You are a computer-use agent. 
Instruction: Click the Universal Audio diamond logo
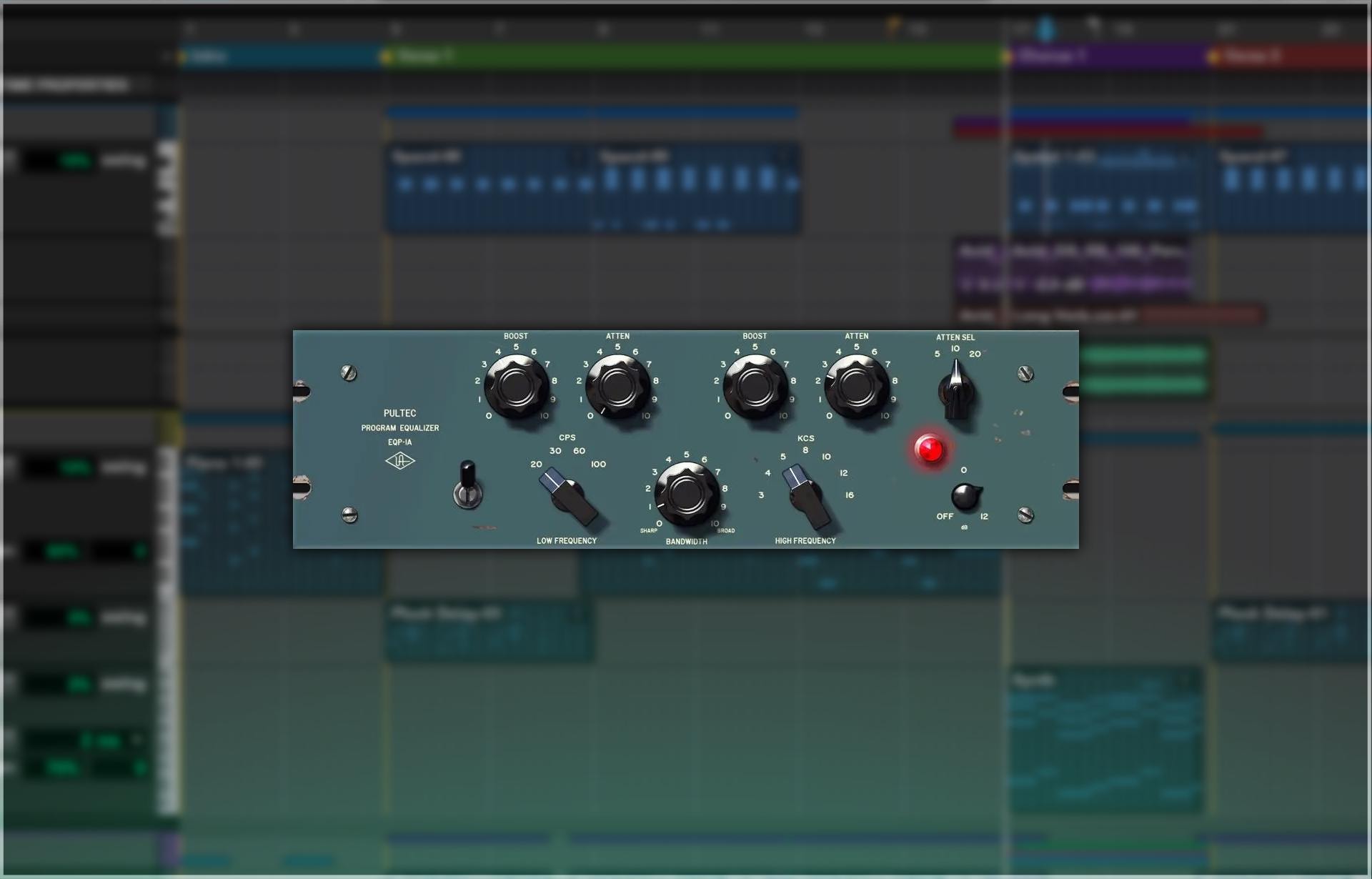click(400, 461)
